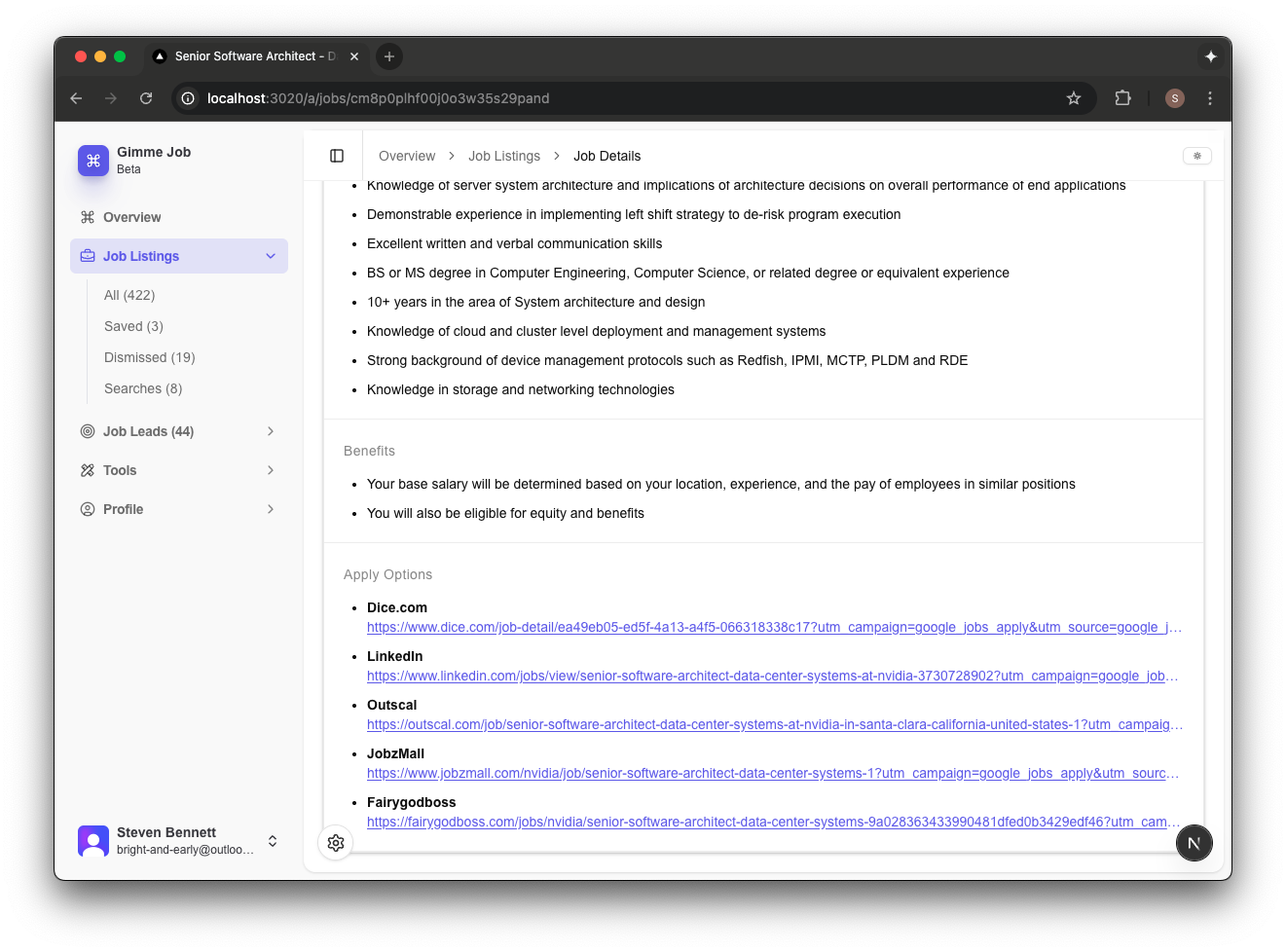Click the Benefits section heading
Viewport: 1286px width, 952px height.
[369, 451]
